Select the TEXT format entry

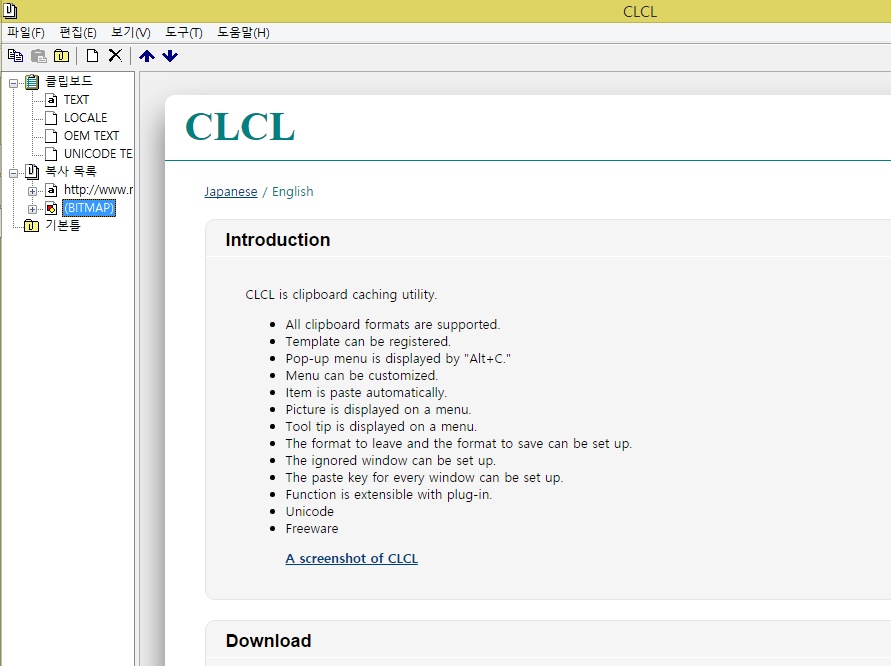(76, 99)
